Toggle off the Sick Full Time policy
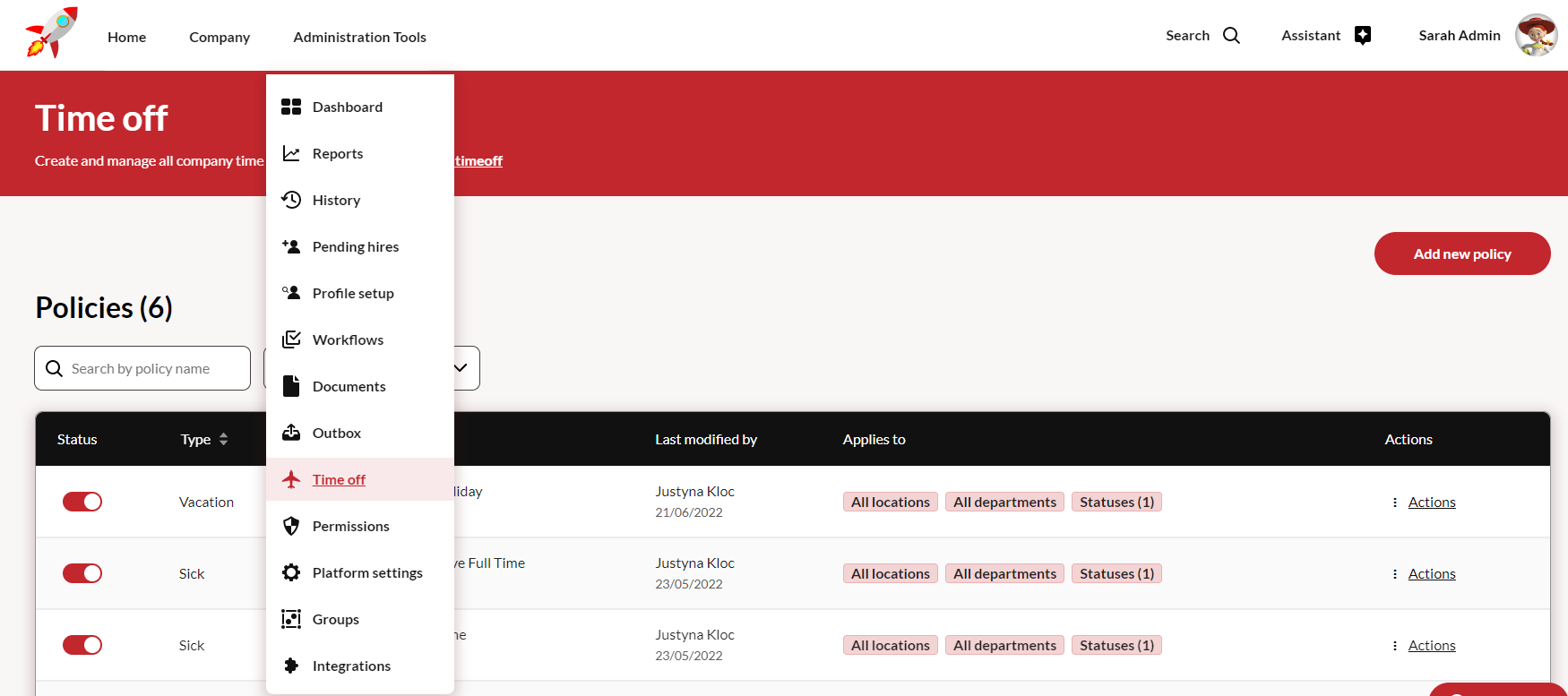Image resolution: width=1568 pixels, height=696 pixels. 82,573
